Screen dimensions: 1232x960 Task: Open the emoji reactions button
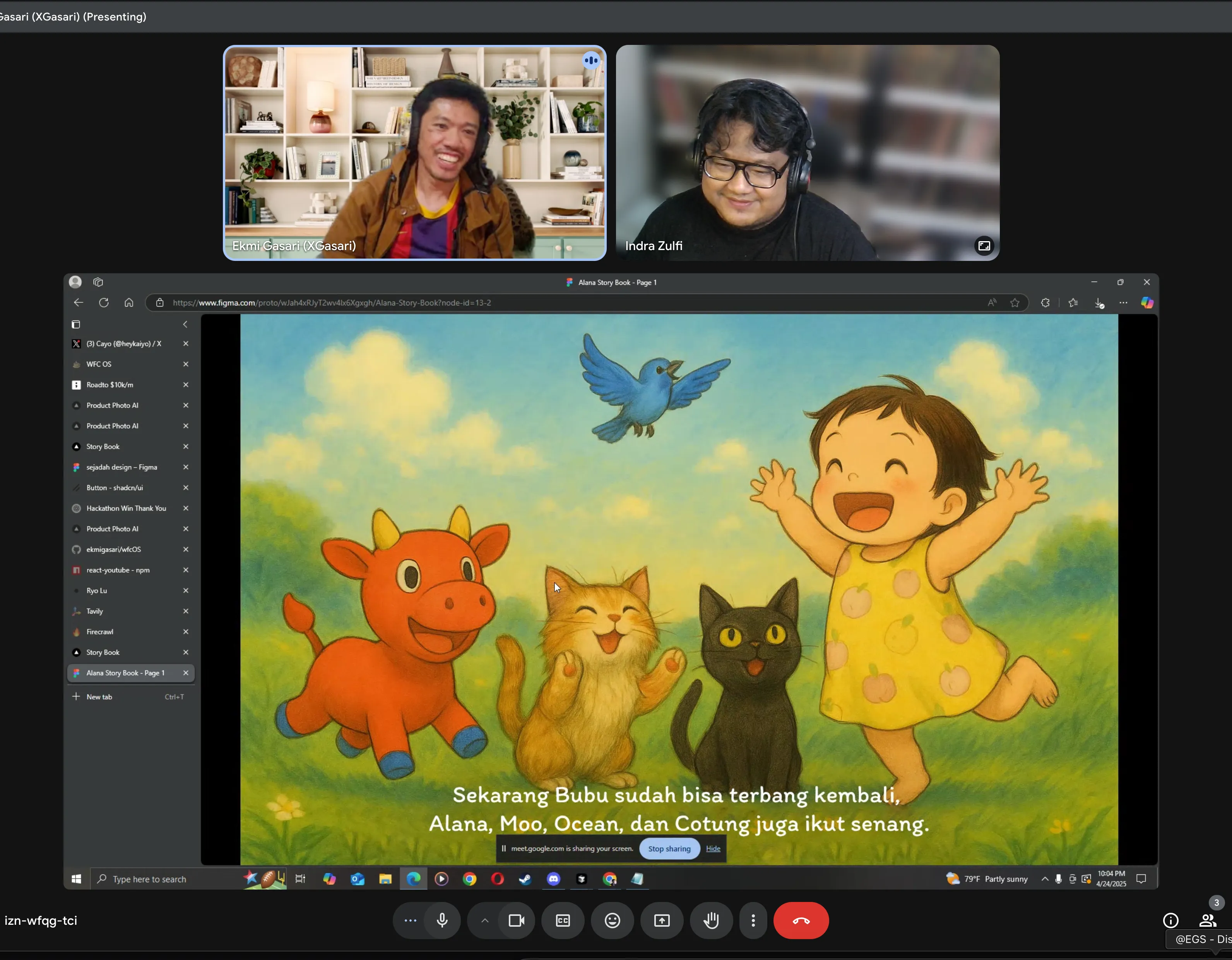pyautogui.click(x=613, y=921)
